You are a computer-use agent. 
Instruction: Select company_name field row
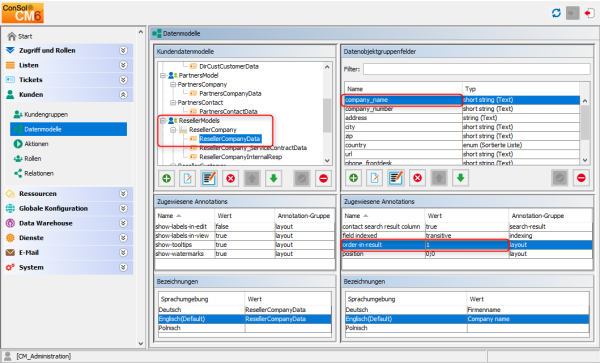(461, 100)
